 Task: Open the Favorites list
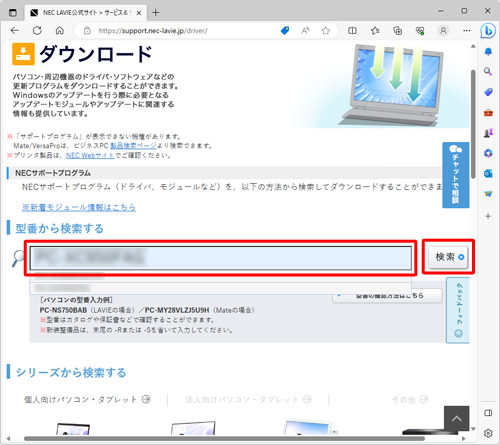point(375,31)
